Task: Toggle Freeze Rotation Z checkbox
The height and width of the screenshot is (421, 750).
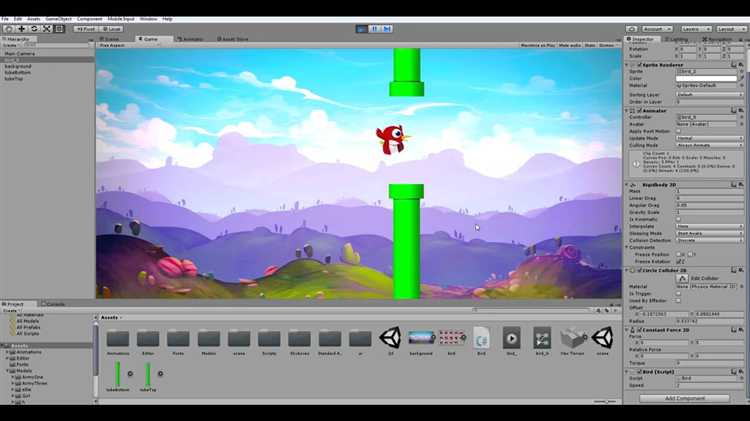Action: (x=679, y=262)
